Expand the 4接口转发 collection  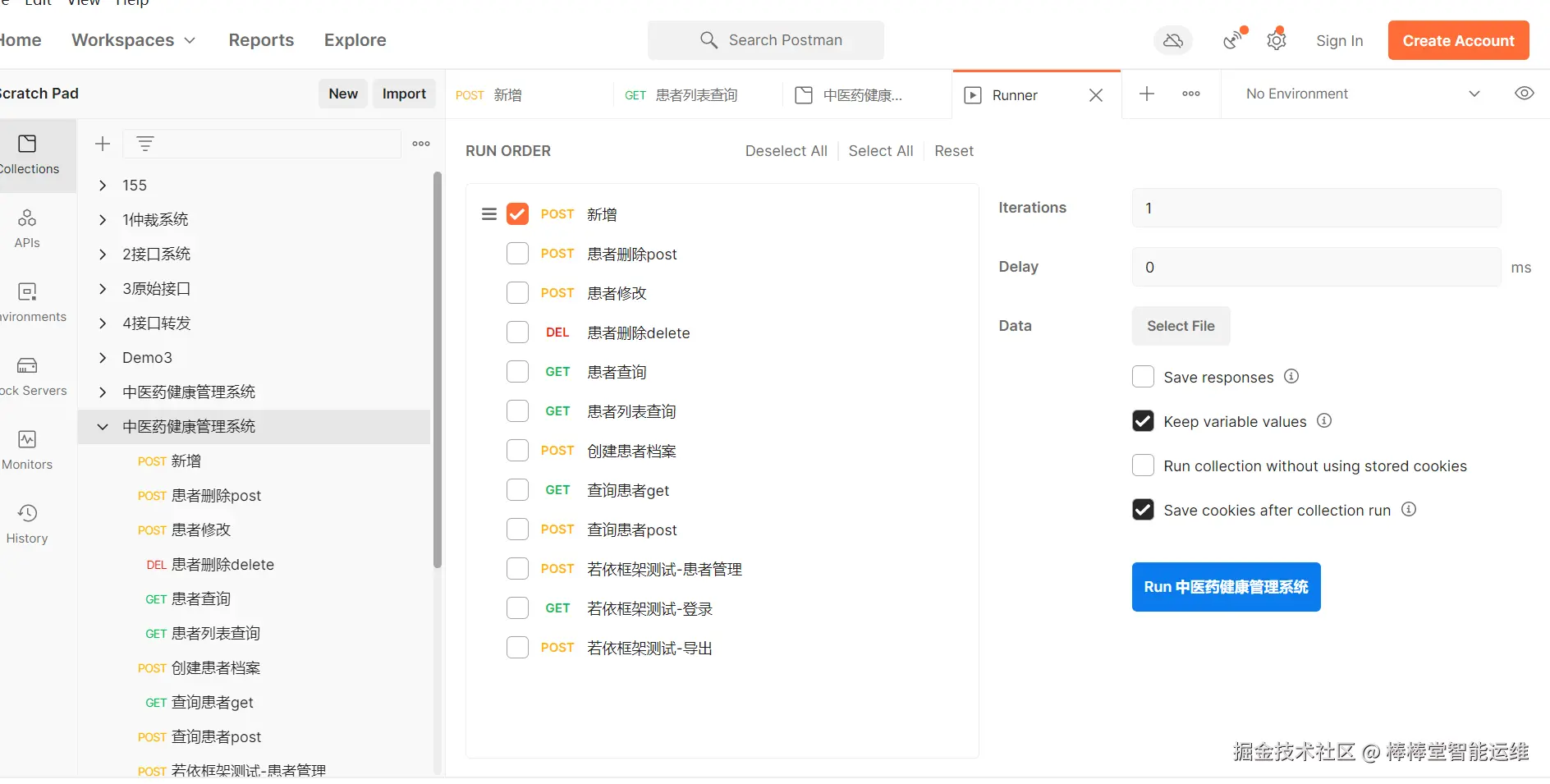[x=103, y=323]
